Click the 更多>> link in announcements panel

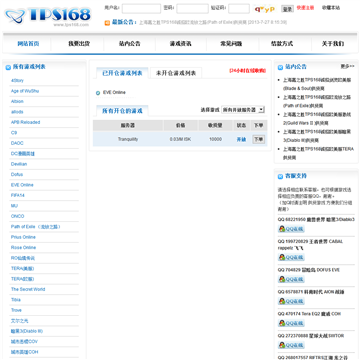[x=347, y=67]
